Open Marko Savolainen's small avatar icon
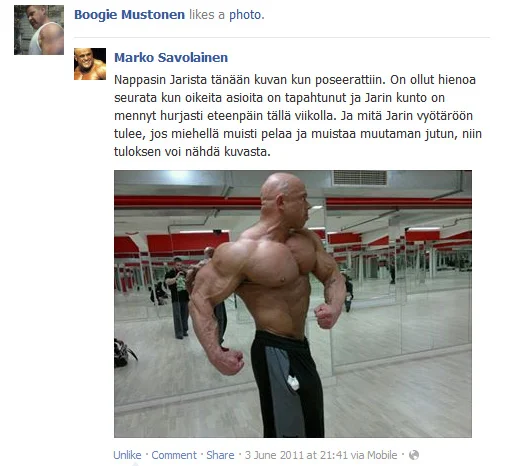This screenshot has height=466, width=511. click(x=90, y=64)
